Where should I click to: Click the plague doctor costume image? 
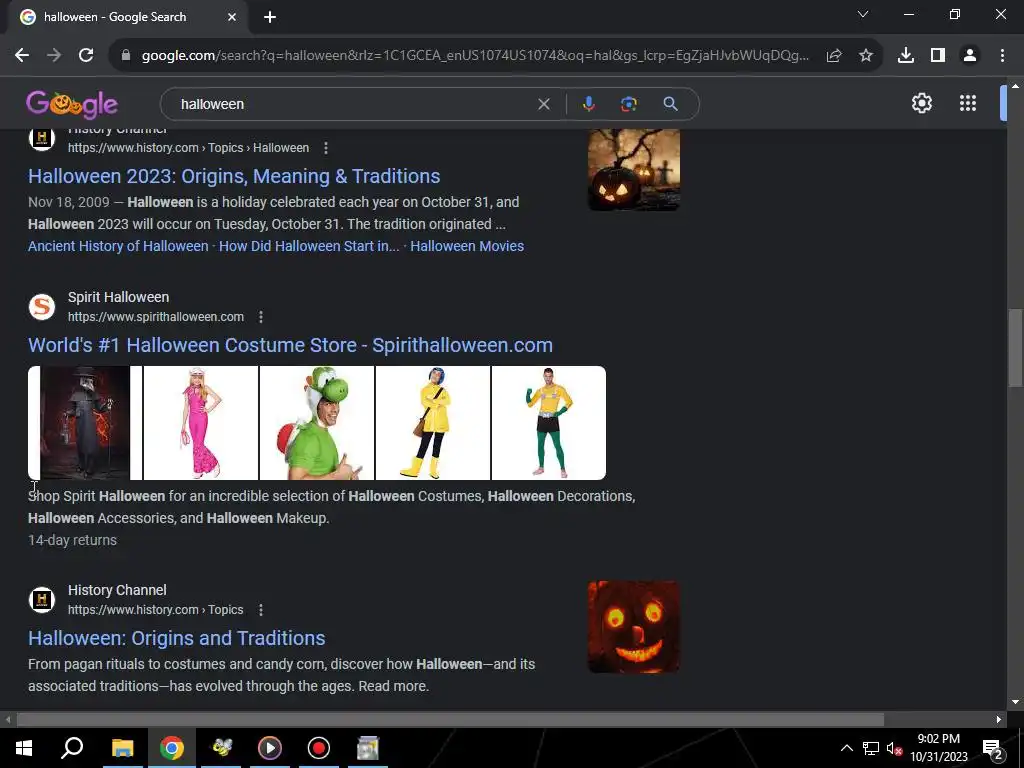85,423
